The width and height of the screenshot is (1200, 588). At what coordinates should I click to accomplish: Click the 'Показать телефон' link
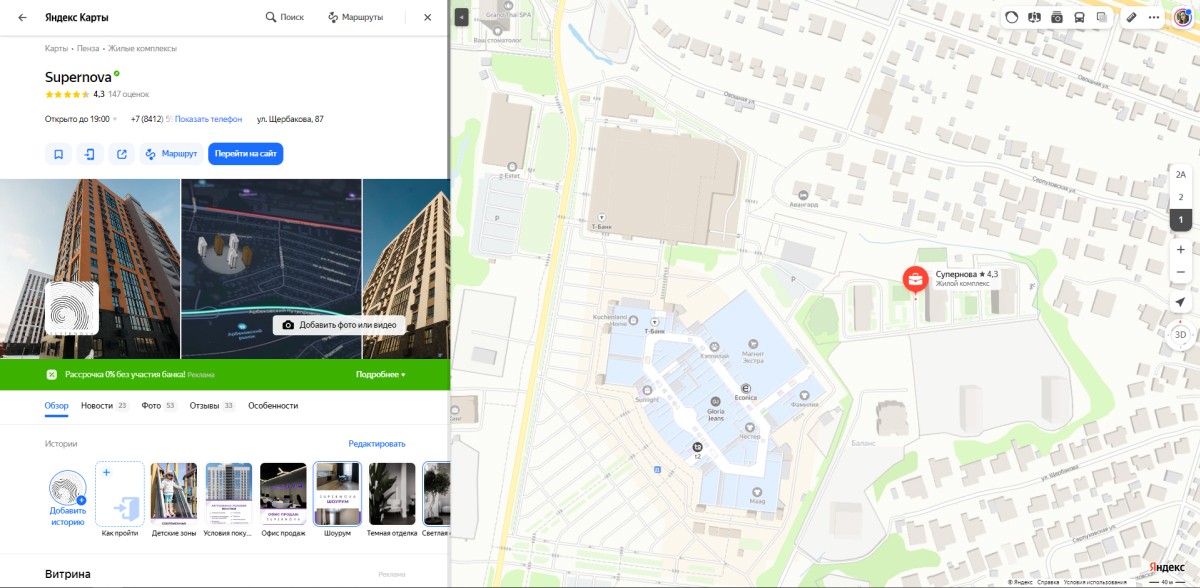(208, 119)
